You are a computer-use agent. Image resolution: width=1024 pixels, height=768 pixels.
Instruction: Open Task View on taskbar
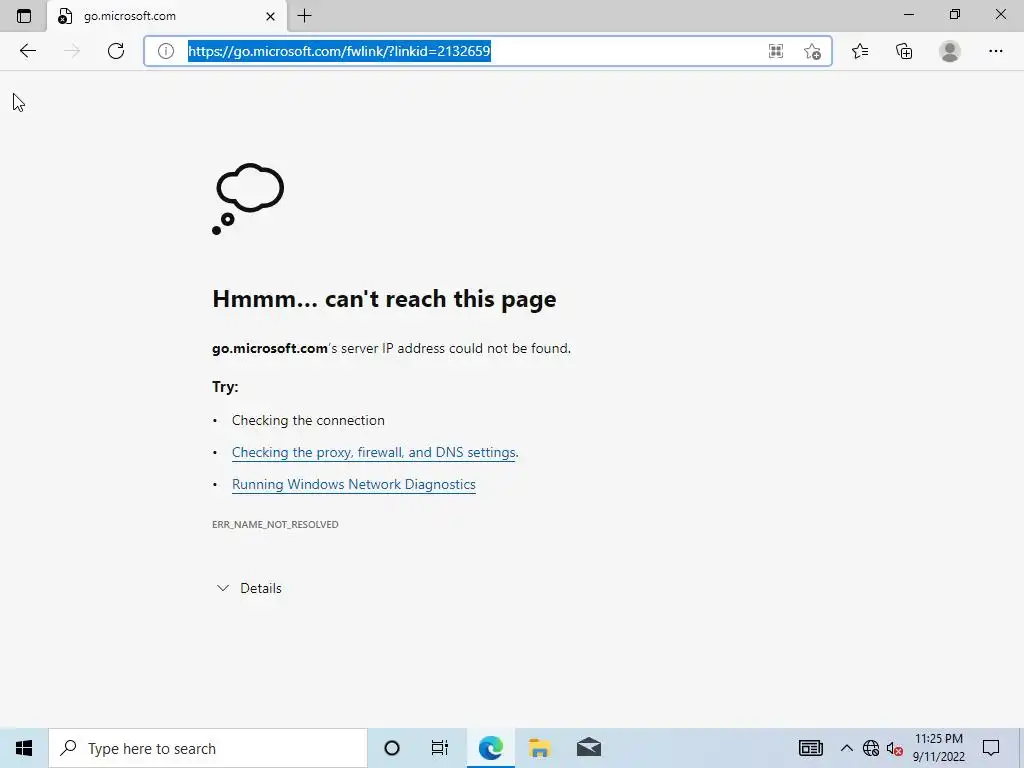click(440, 748)
